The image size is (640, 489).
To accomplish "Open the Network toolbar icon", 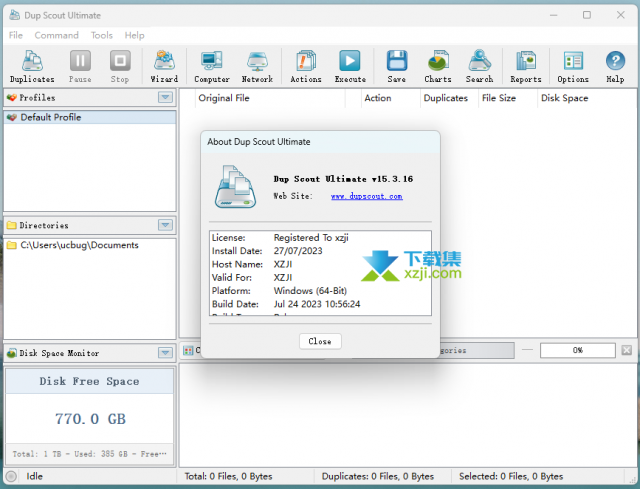I will click(257, 61).
